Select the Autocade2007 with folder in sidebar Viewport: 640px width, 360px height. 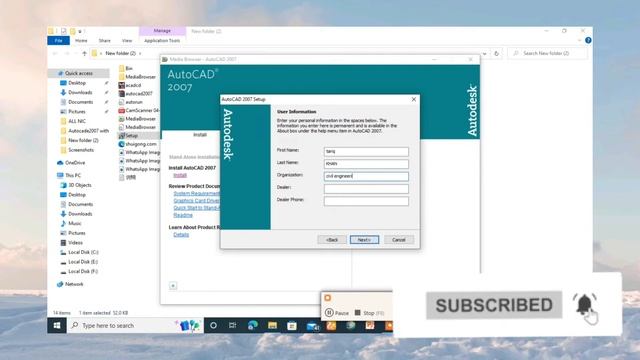point(88,131)
